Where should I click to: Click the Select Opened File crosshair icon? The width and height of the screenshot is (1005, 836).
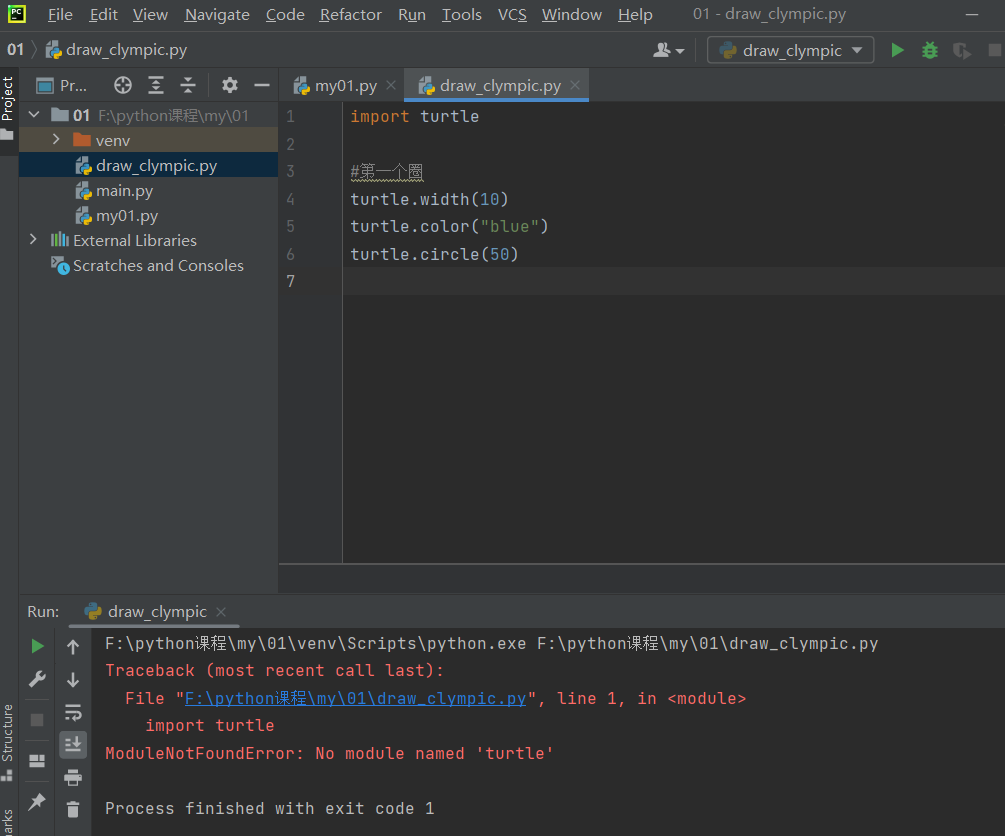click(122, 85)
